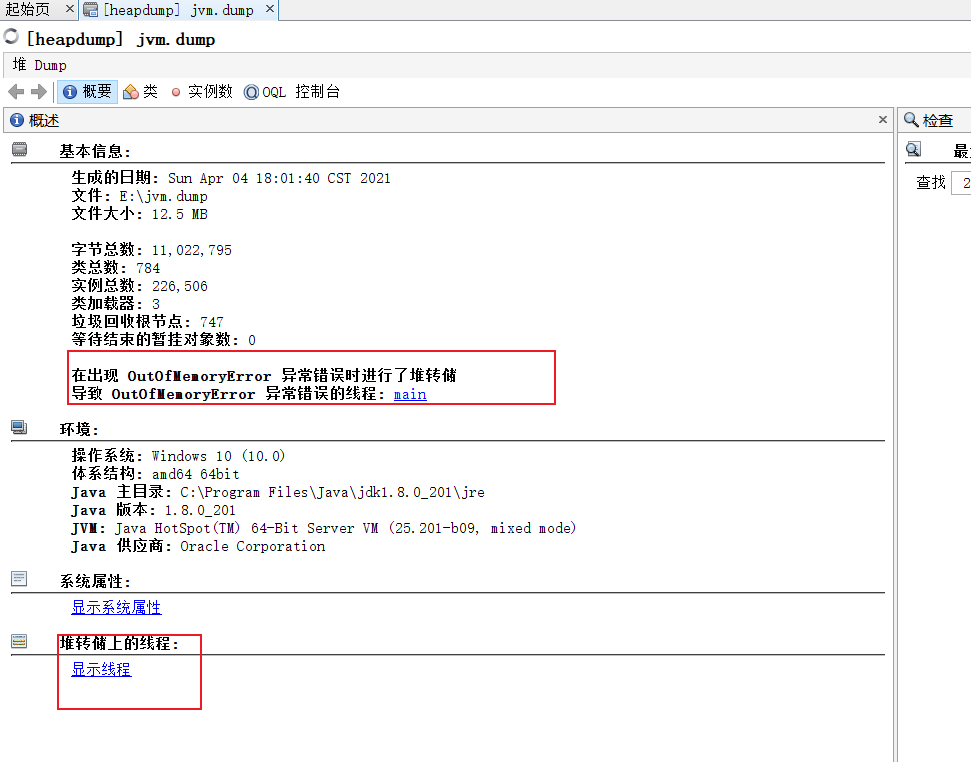Click the OS value Windows 10 (10.0)
Viewport: 971px width, 762px height.
coord(219,456)
